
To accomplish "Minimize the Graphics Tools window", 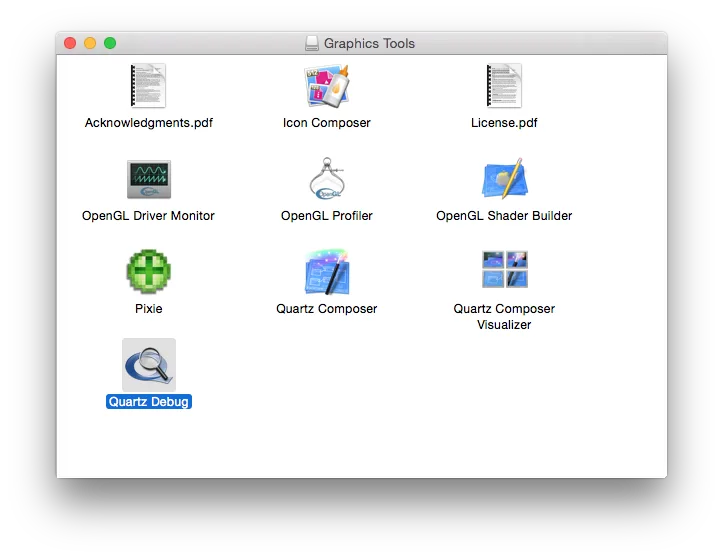I will coord(90,43).
